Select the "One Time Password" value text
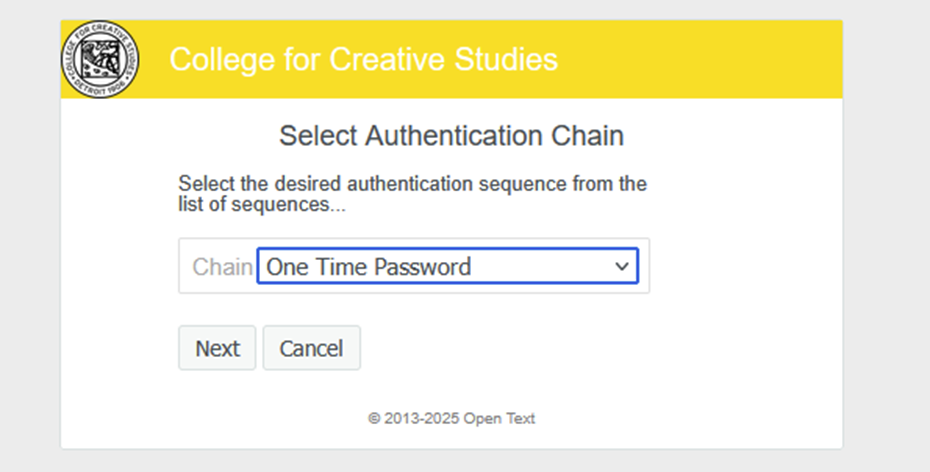930x472 pixels. coord(368,267)
